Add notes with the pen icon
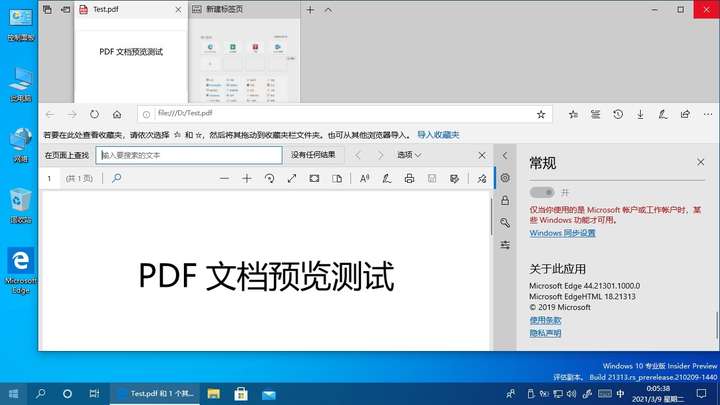The image size is (720, 405). pyautogui.click(x=663, y=114)
